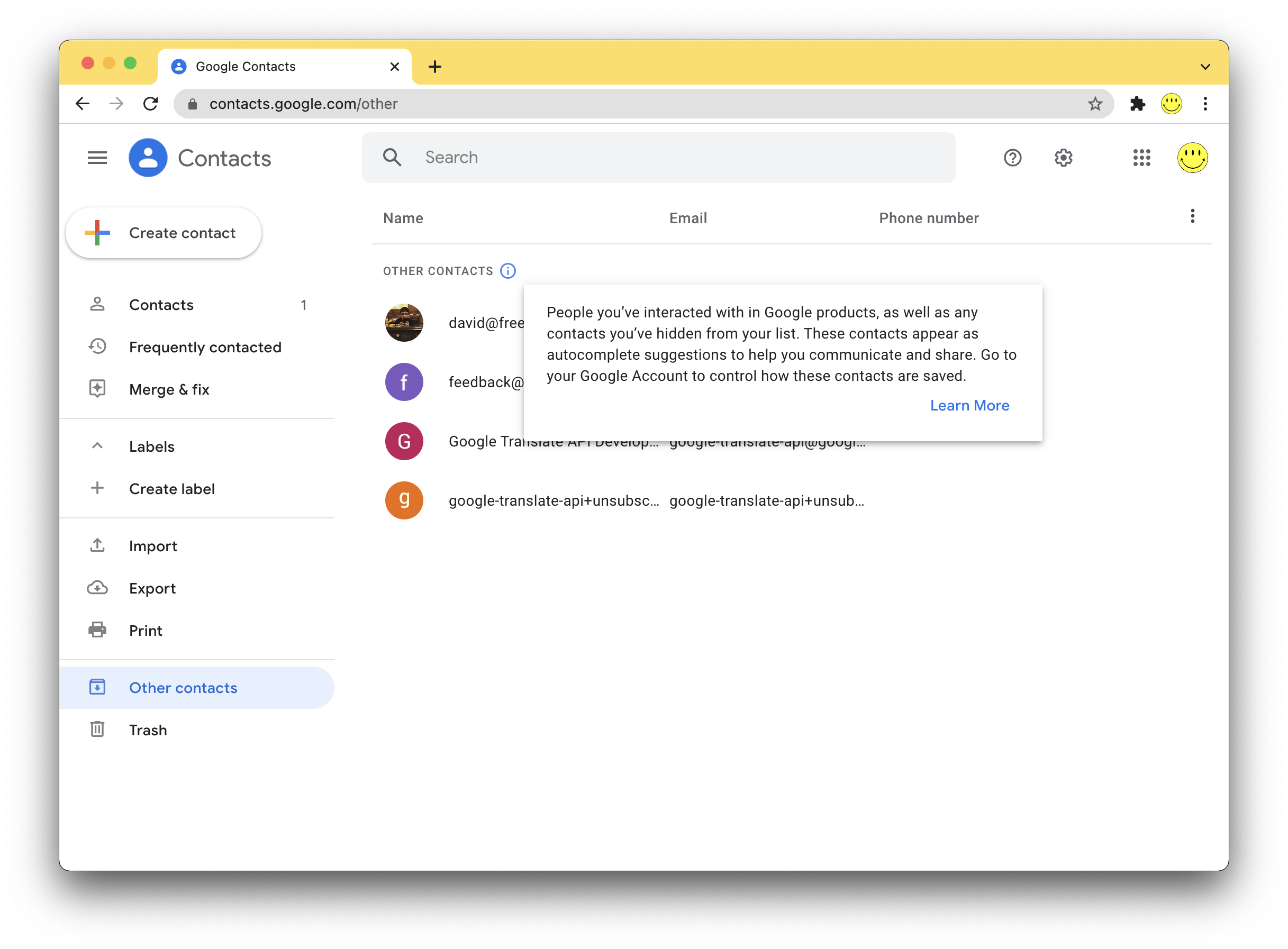Choose Import from the sidebar

[196, 546]
